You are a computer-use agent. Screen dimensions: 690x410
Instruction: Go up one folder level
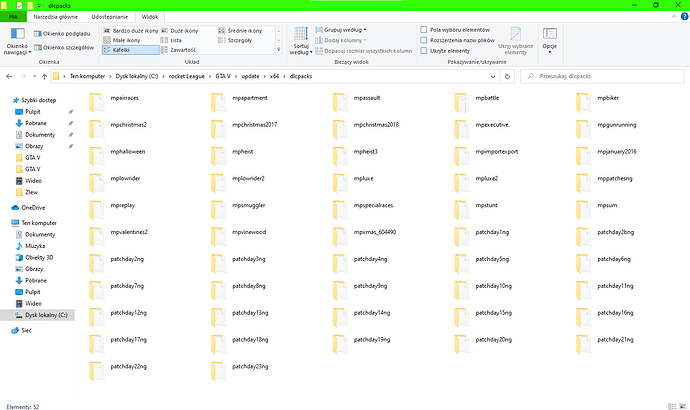tap(44, 77)
